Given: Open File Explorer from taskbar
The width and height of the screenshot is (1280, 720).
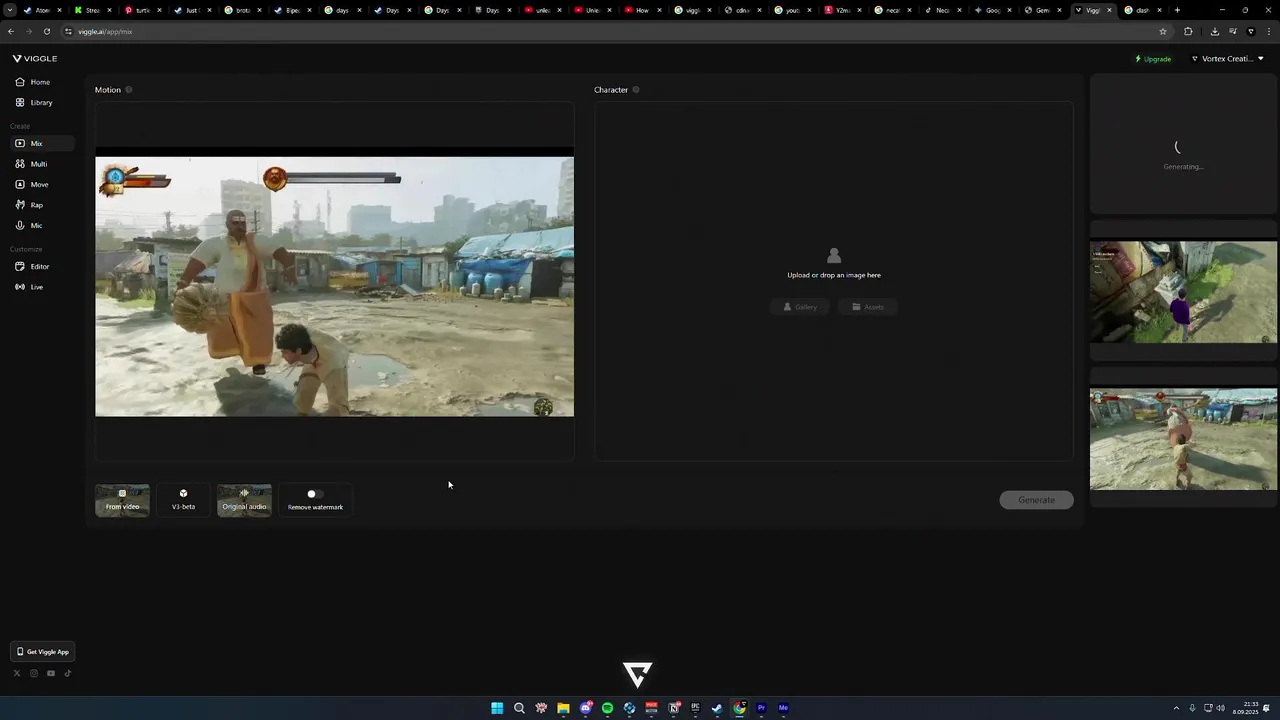Looking at the screenshot, I should (x=563, y=708).
